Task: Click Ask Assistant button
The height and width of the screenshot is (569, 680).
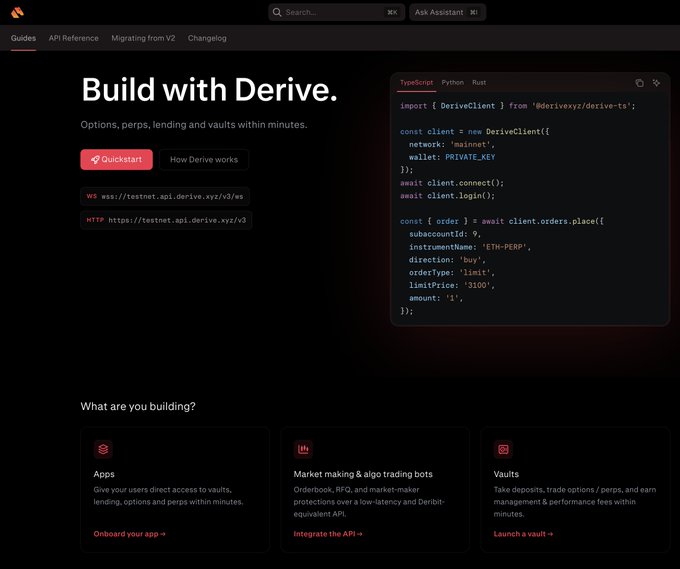Action: tap(447, 12)
